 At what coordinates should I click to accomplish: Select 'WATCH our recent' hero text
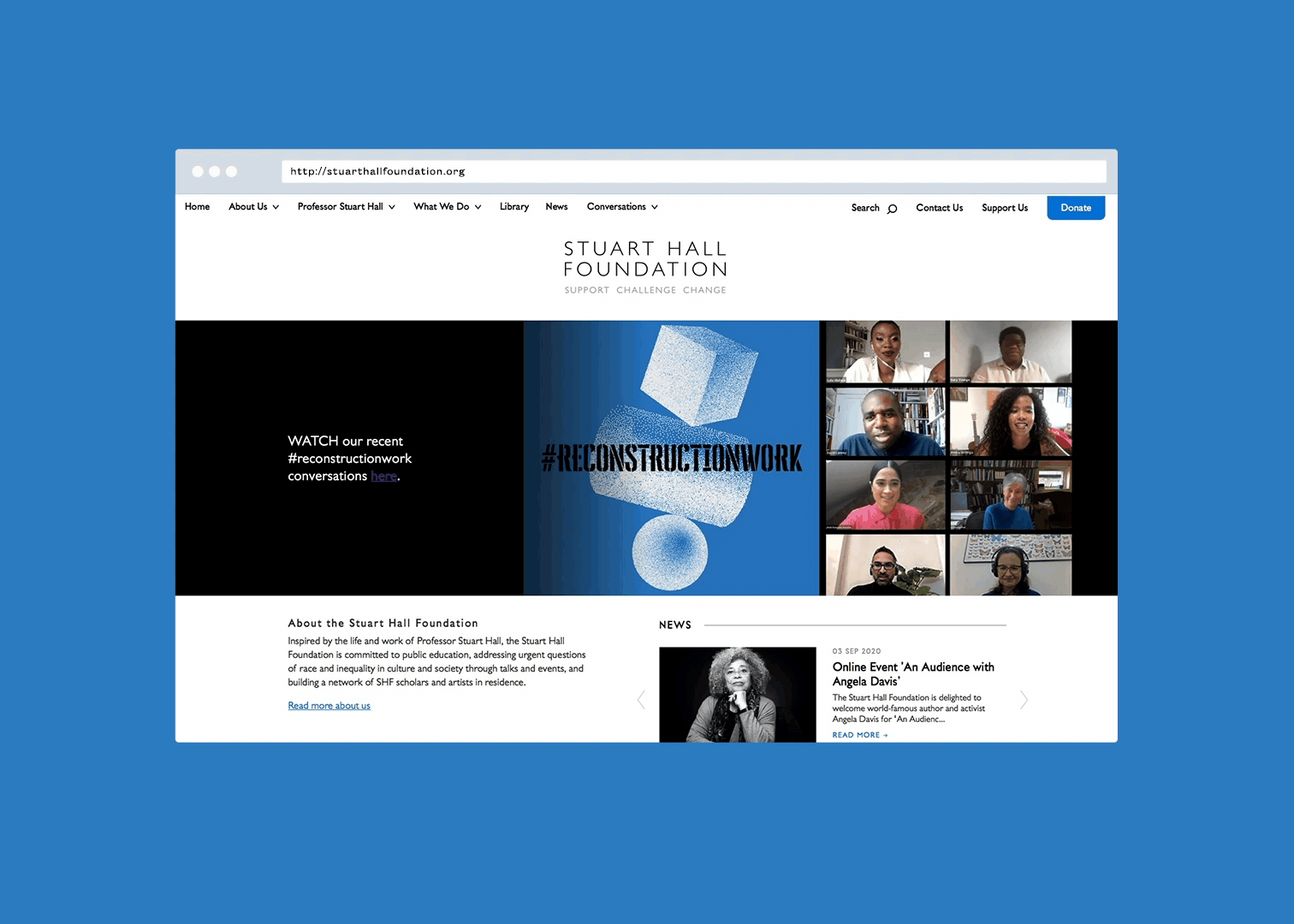pos(346,441)
